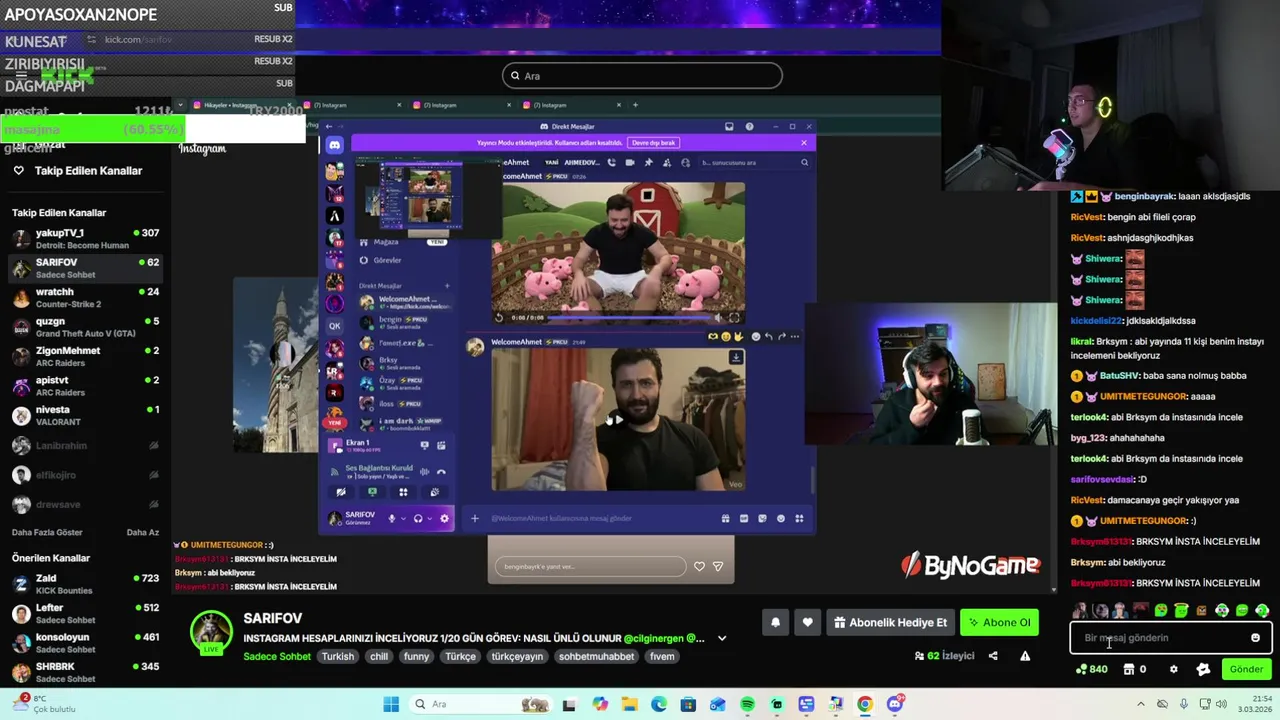Click the sohbetmuhabbet tag
1280x720 pixels.
(x=597, y=656)
